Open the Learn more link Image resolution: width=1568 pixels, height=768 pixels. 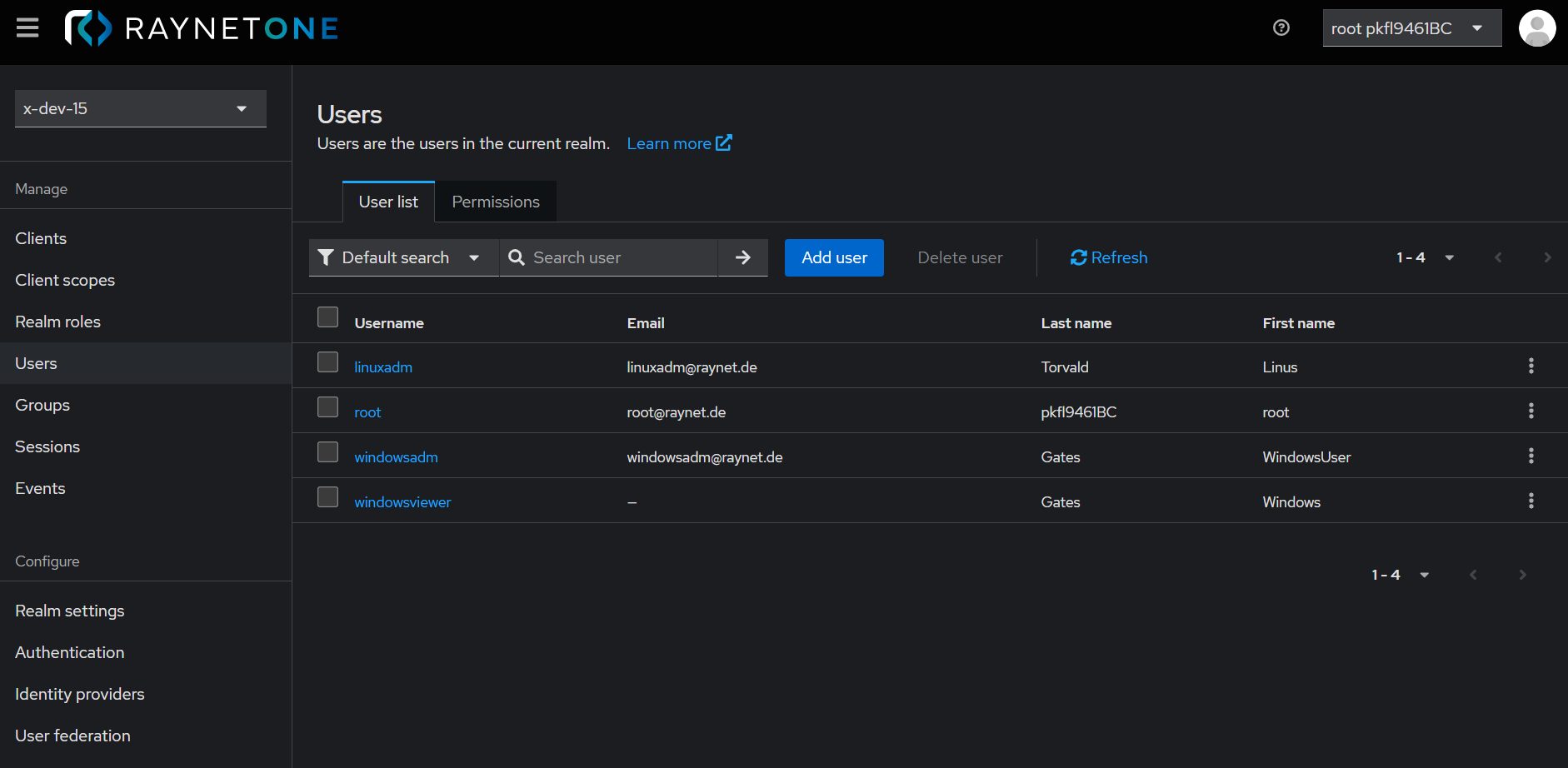678,144
